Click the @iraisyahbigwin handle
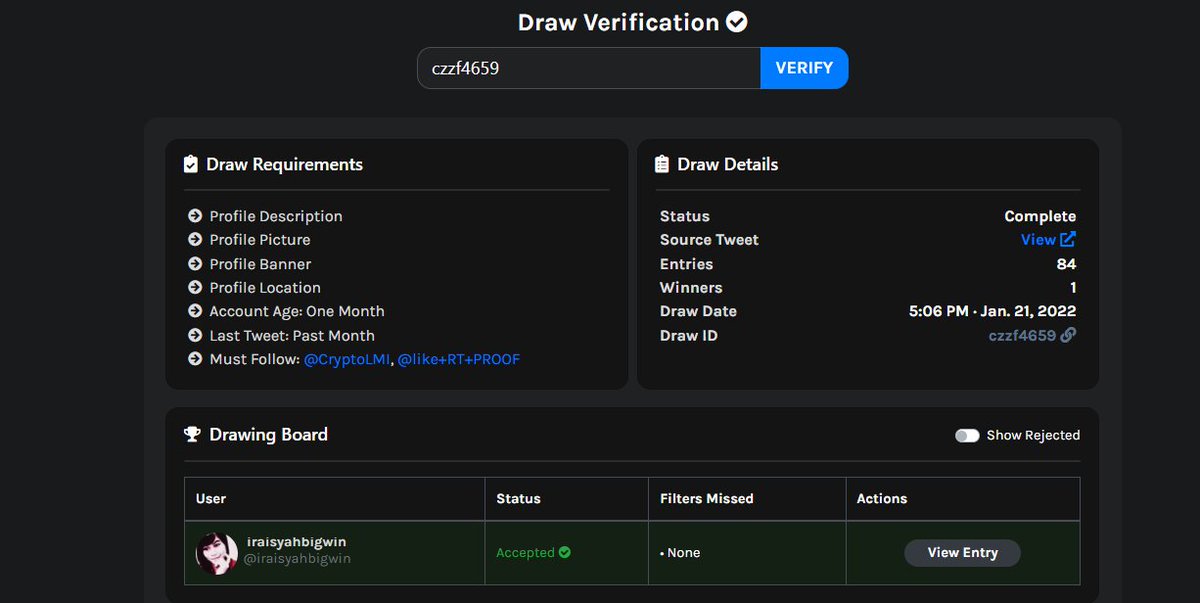This screenshot has height=603, width=1200. coord(297,559)
